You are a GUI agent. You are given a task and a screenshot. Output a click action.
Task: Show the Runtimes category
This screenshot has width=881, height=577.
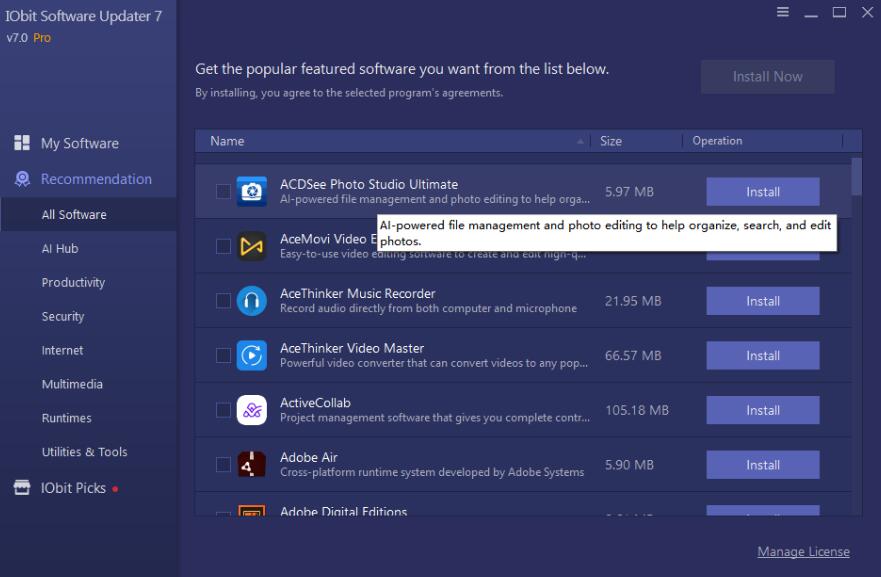[66, 418]
